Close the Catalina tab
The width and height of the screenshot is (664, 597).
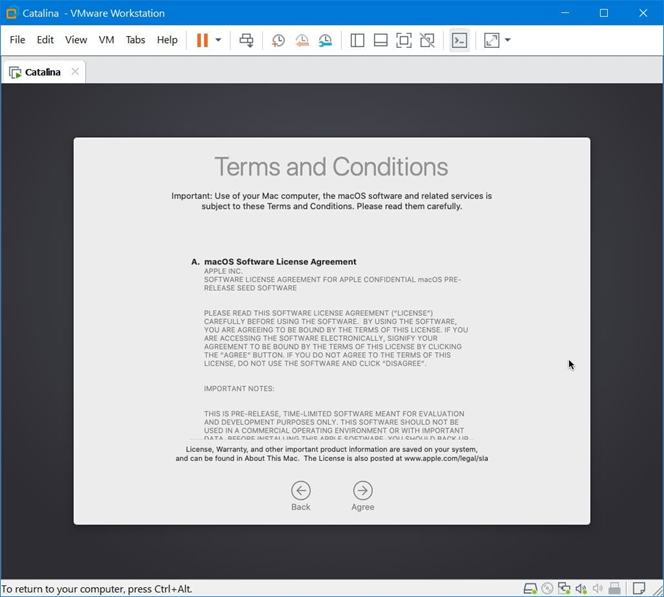pos(75,71)
